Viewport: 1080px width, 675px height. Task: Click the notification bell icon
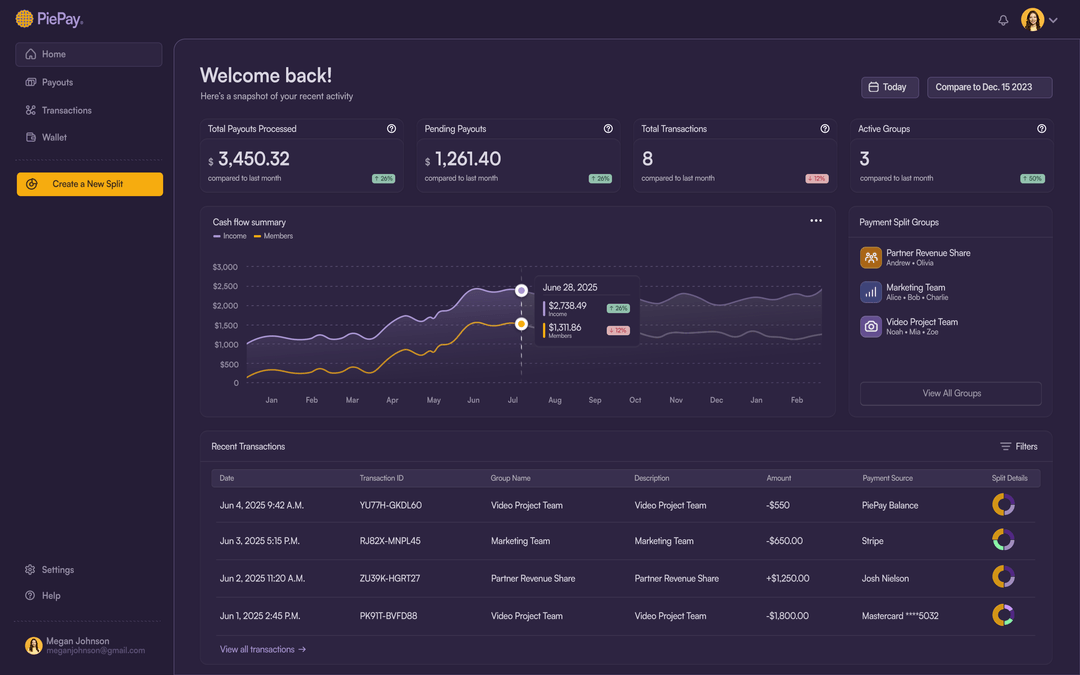coord(1003,19)
